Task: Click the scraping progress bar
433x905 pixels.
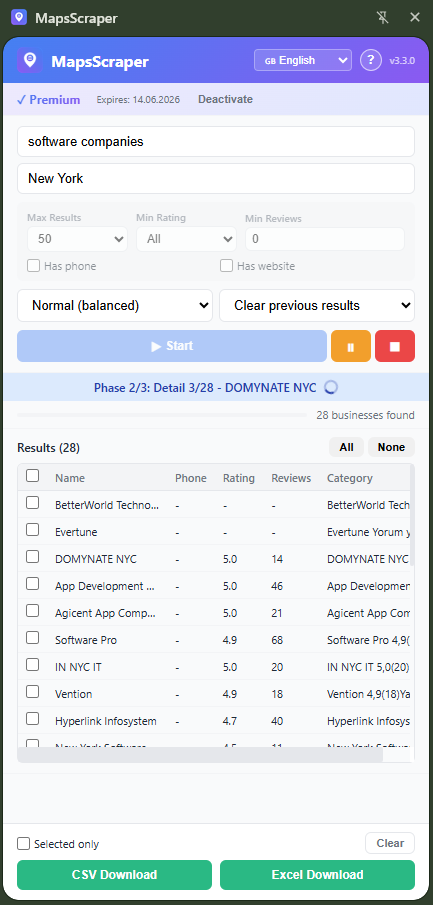Action: coord(162,415)
